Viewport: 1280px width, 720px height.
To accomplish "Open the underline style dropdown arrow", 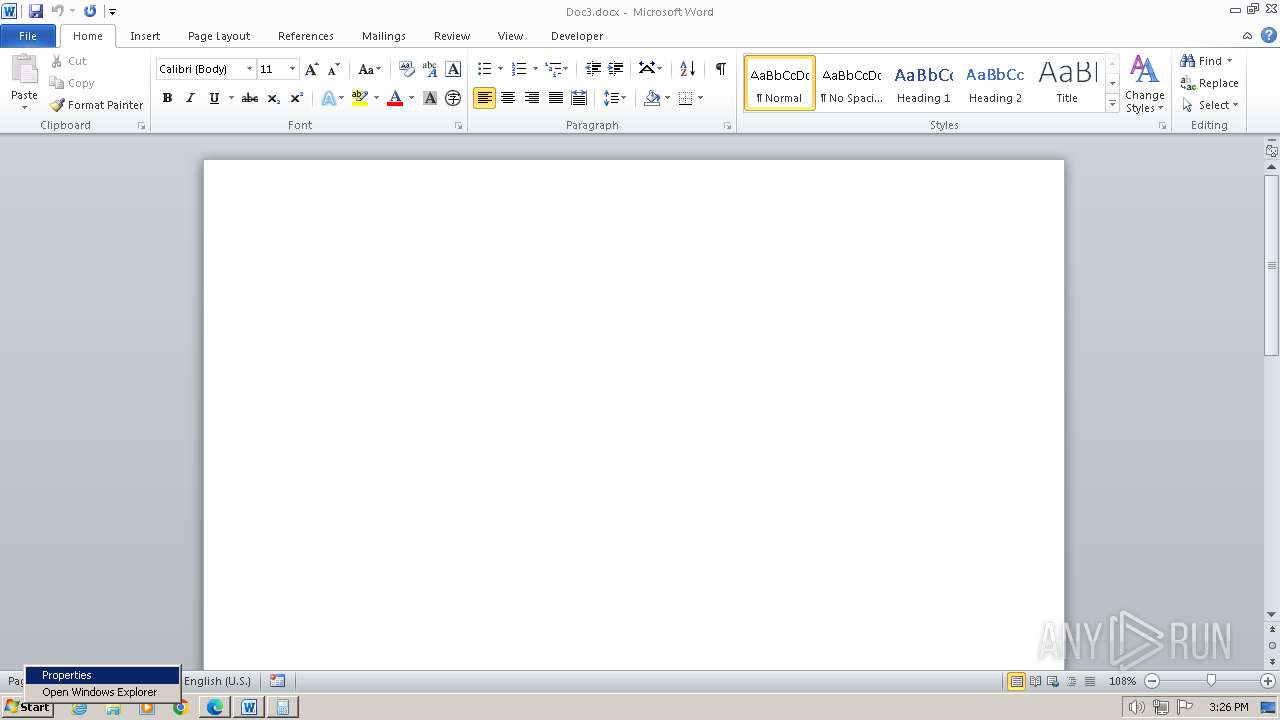I will [x=231, y=98].
